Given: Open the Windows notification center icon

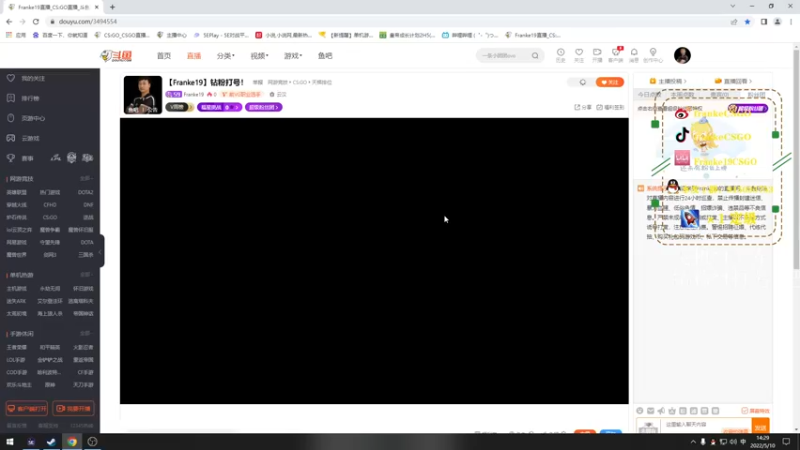Looking at the screenshot, I should (786, 442).
